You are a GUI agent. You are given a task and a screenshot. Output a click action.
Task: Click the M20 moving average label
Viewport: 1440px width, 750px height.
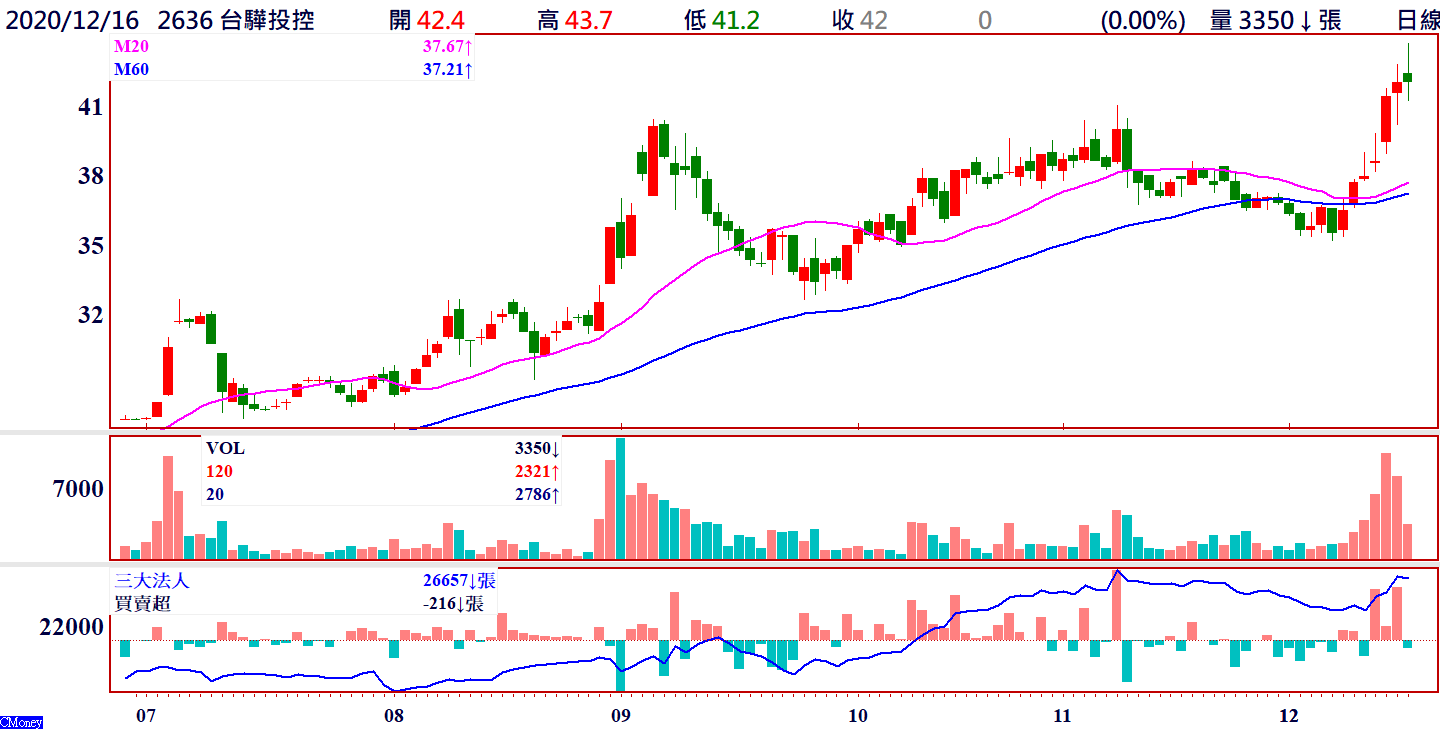(131, 47)
